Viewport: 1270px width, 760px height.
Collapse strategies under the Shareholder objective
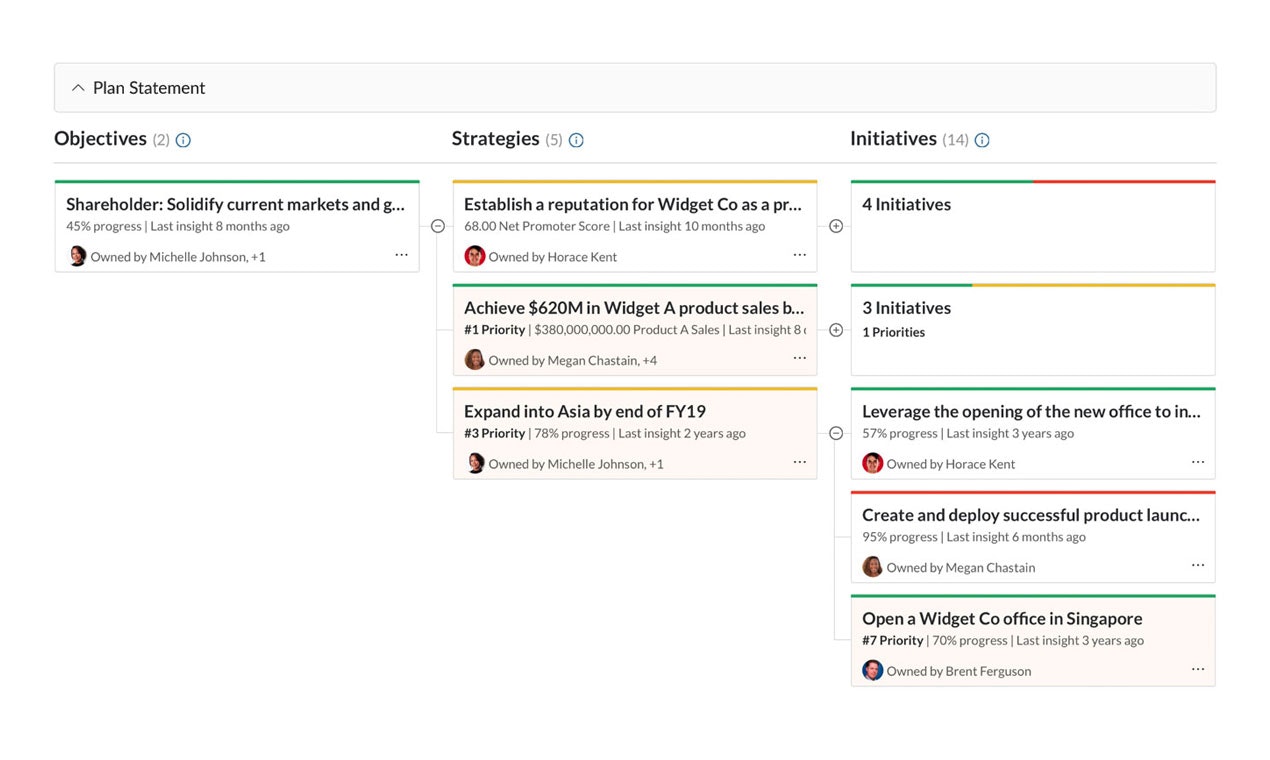(437, 226)
